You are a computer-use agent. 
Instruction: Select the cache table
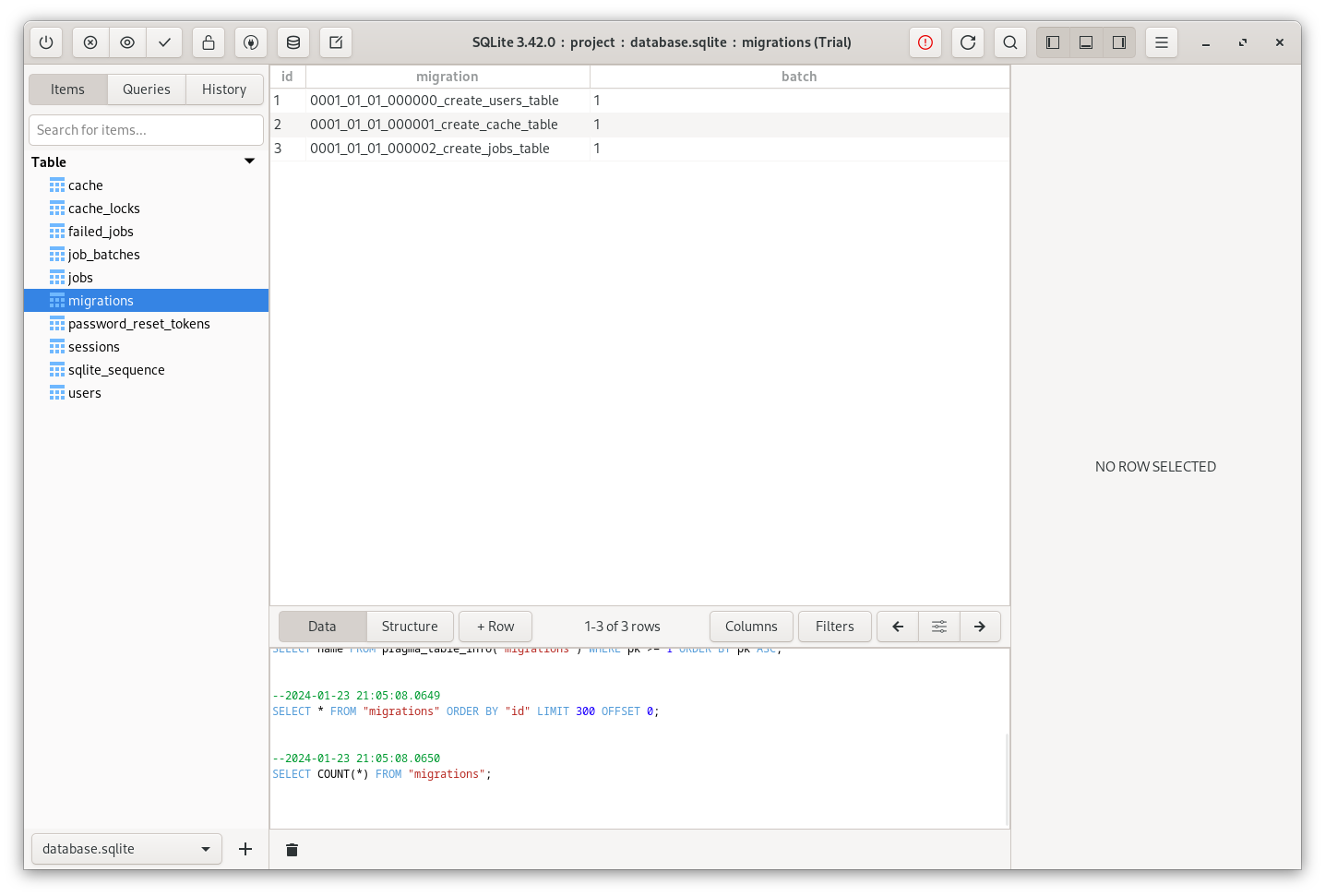click(x=146, y=185)
